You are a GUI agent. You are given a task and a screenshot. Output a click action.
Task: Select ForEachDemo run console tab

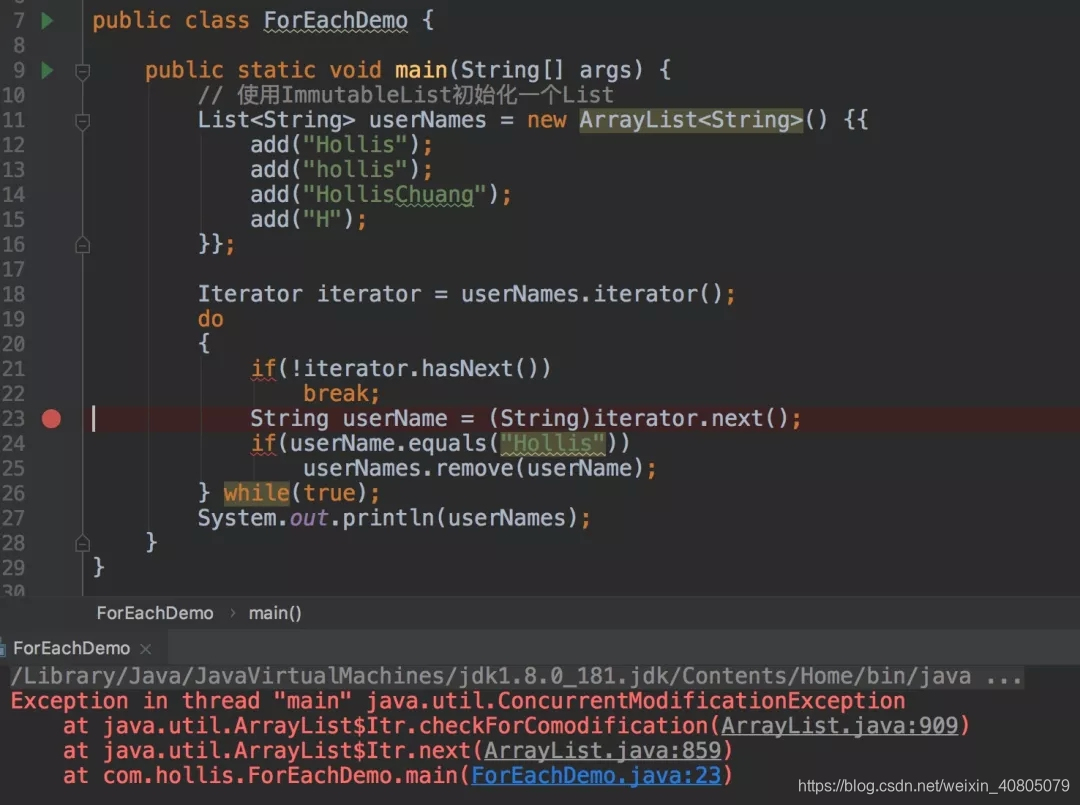click(72, 648)
